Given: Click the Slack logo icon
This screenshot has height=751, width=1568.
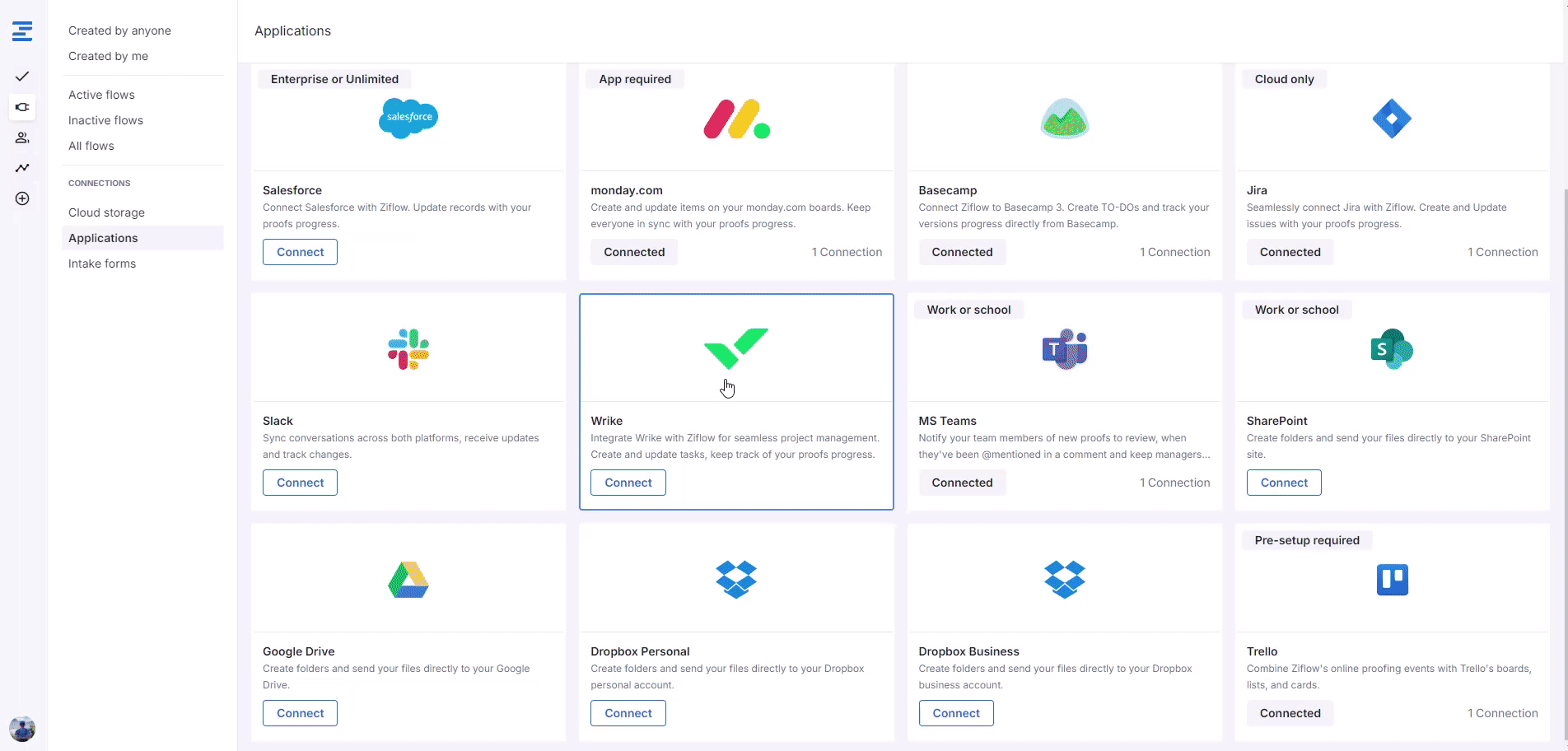Looking at the screenshot, I should (408, 350).
